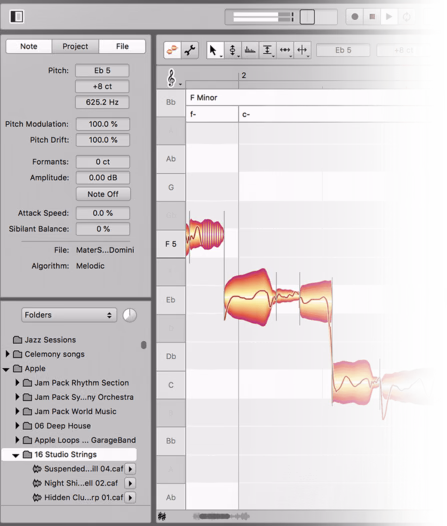Image resolution: width=447 pixels, height=526 pixels.
Task: Click the Sibilant Balance value field
Action: click(103, 229)
